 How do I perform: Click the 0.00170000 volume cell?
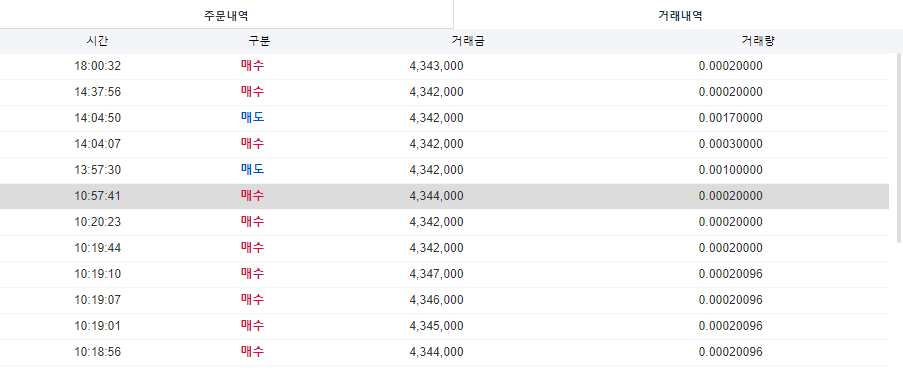click(730, 118)
